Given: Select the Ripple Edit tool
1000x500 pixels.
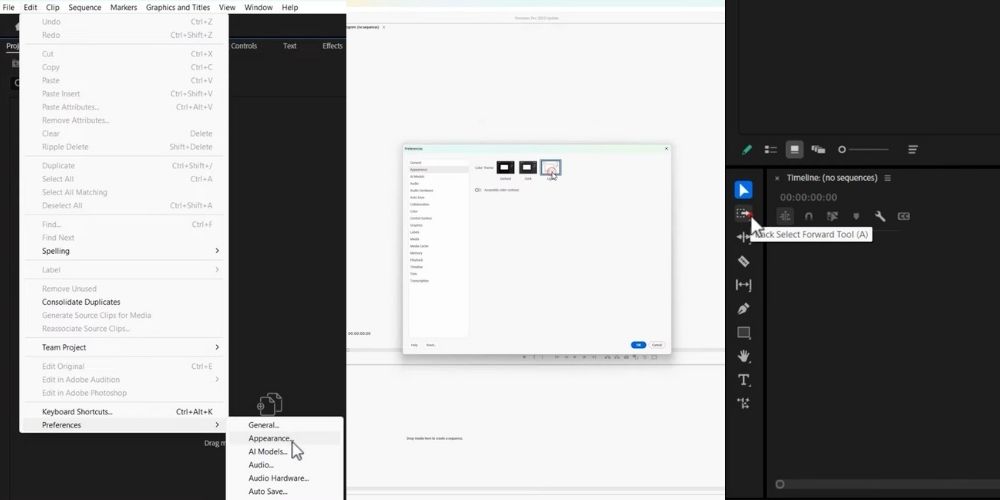Looking at the screenshot, I should (x=743, y=237).
